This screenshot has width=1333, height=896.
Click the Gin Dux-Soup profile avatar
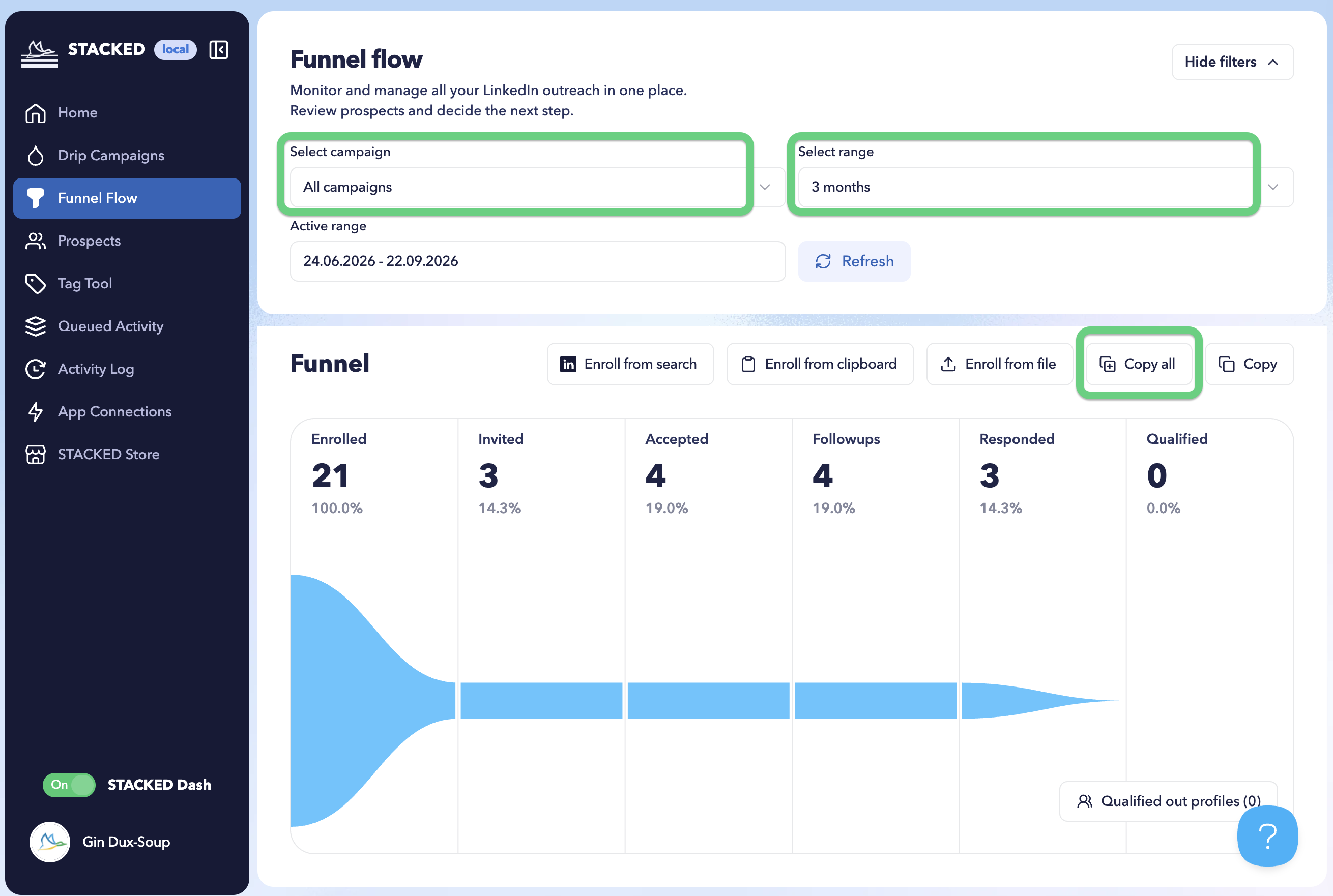click(50, 842)
